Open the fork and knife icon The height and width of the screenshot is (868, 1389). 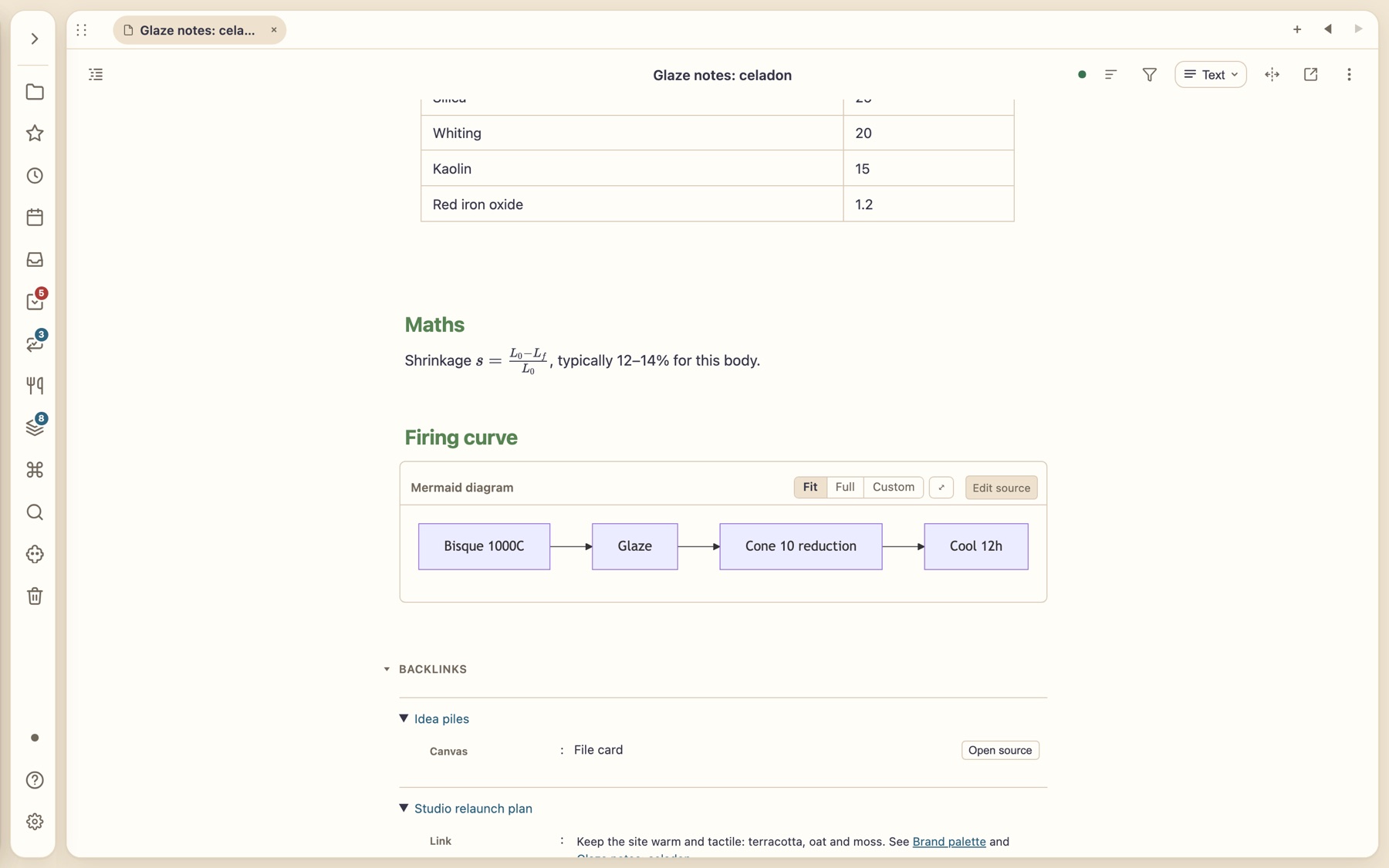(35, 386)
